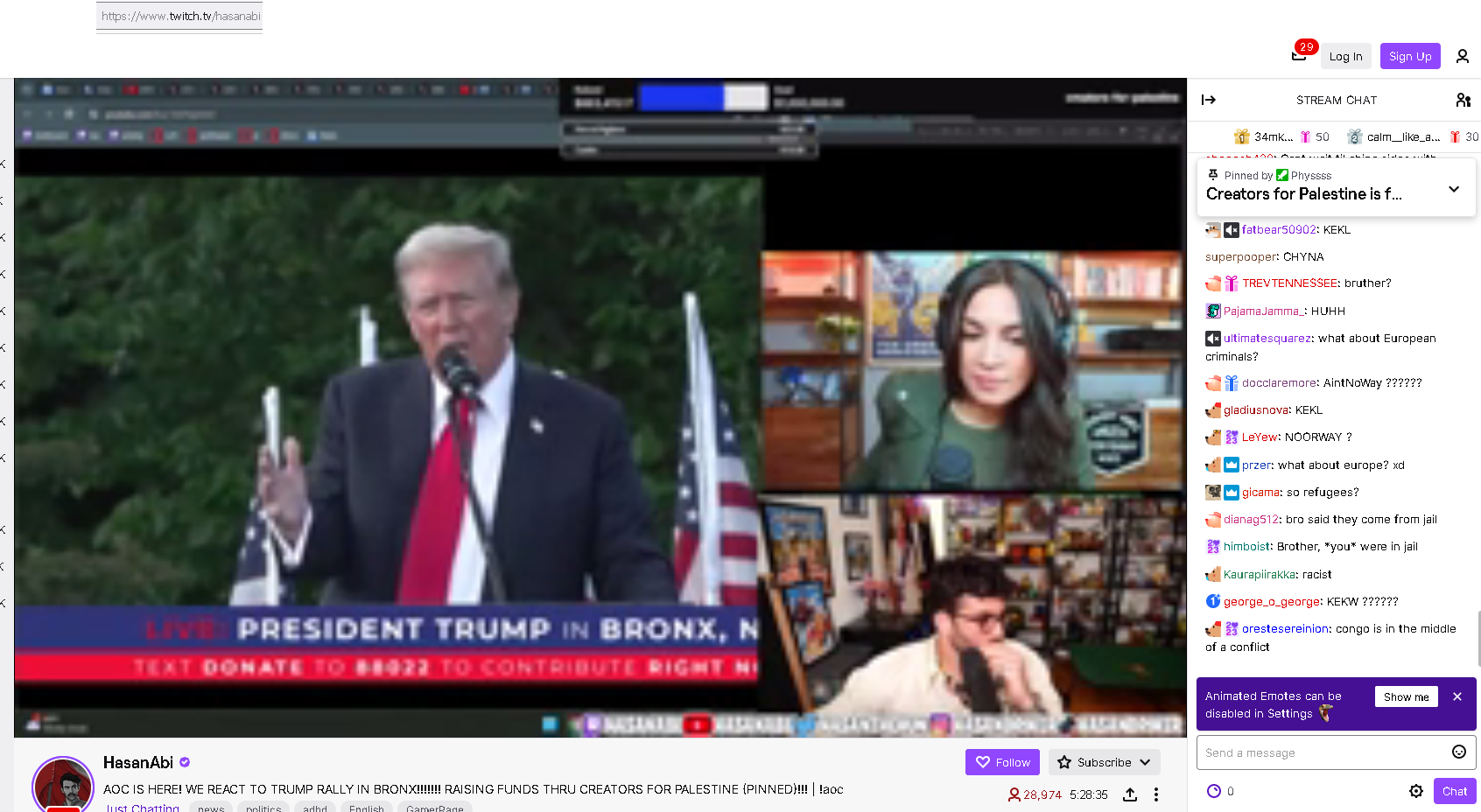Image resolution: width=1481 pixels, height=812 pixels.
Task: Click PajamaJamma_'s chat badge icon
Action: pyautogui.click(x=1213, y=311)
